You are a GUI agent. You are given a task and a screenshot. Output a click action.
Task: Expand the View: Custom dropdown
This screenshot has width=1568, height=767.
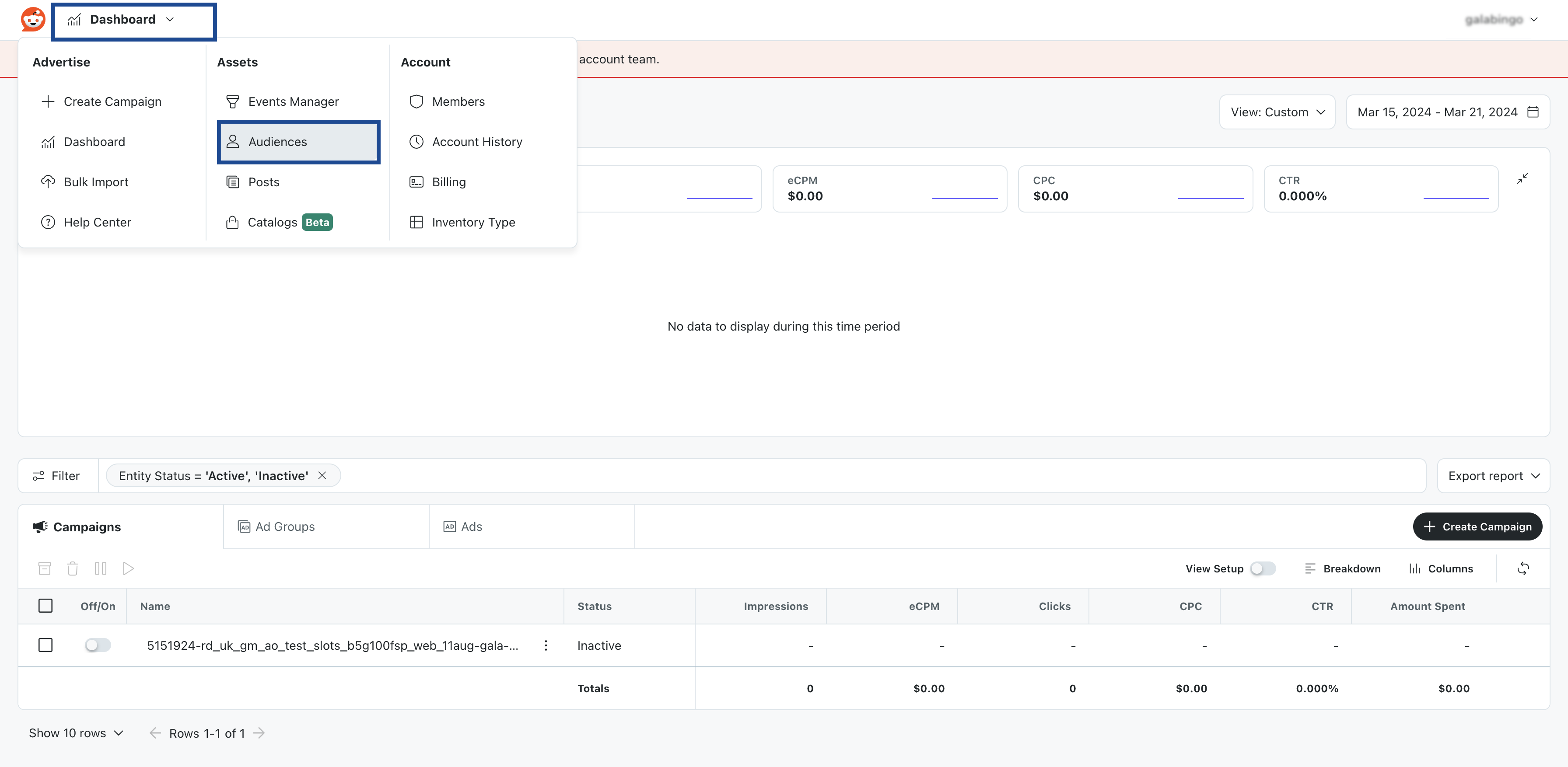click(x=1277, y=112)
